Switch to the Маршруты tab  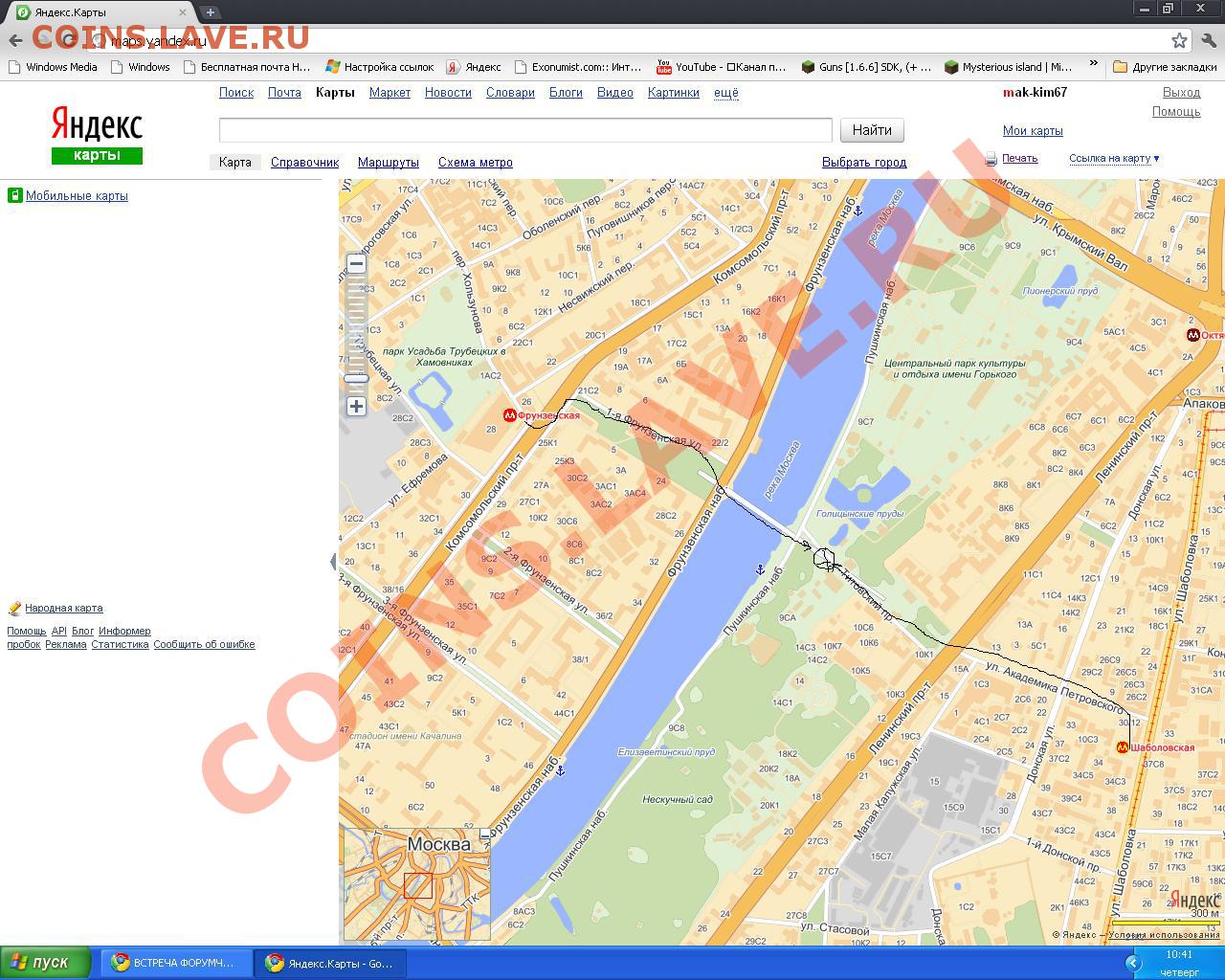click(x=389, y=163)
